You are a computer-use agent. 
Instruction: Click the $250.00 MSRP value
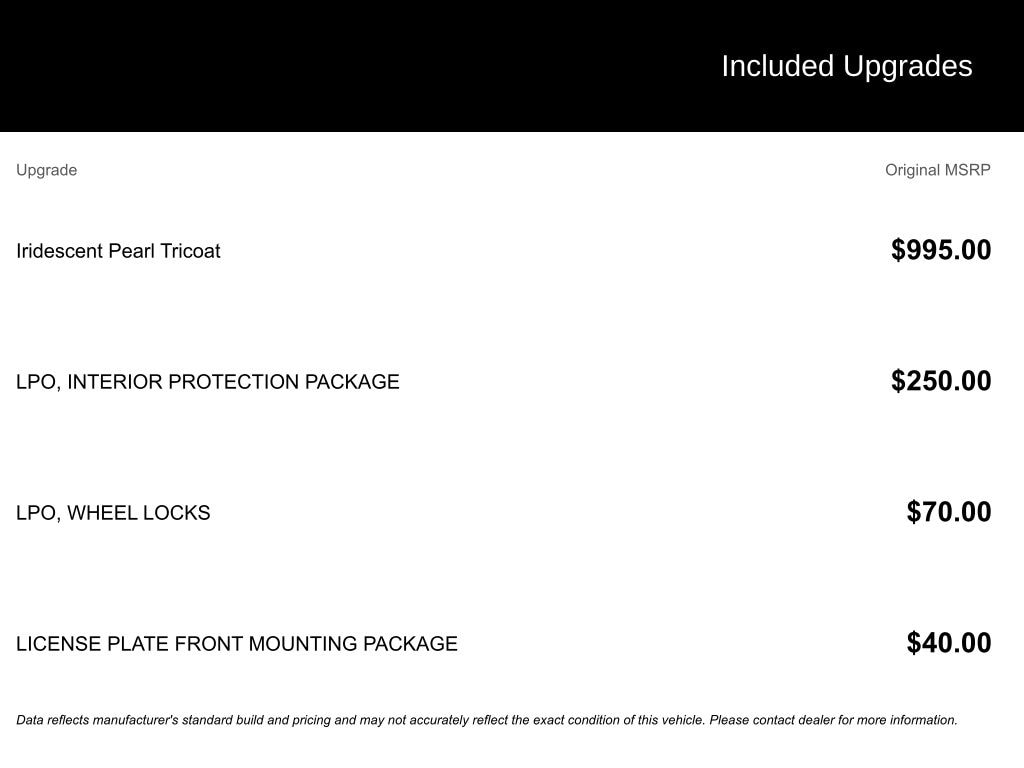pos(941,381)
